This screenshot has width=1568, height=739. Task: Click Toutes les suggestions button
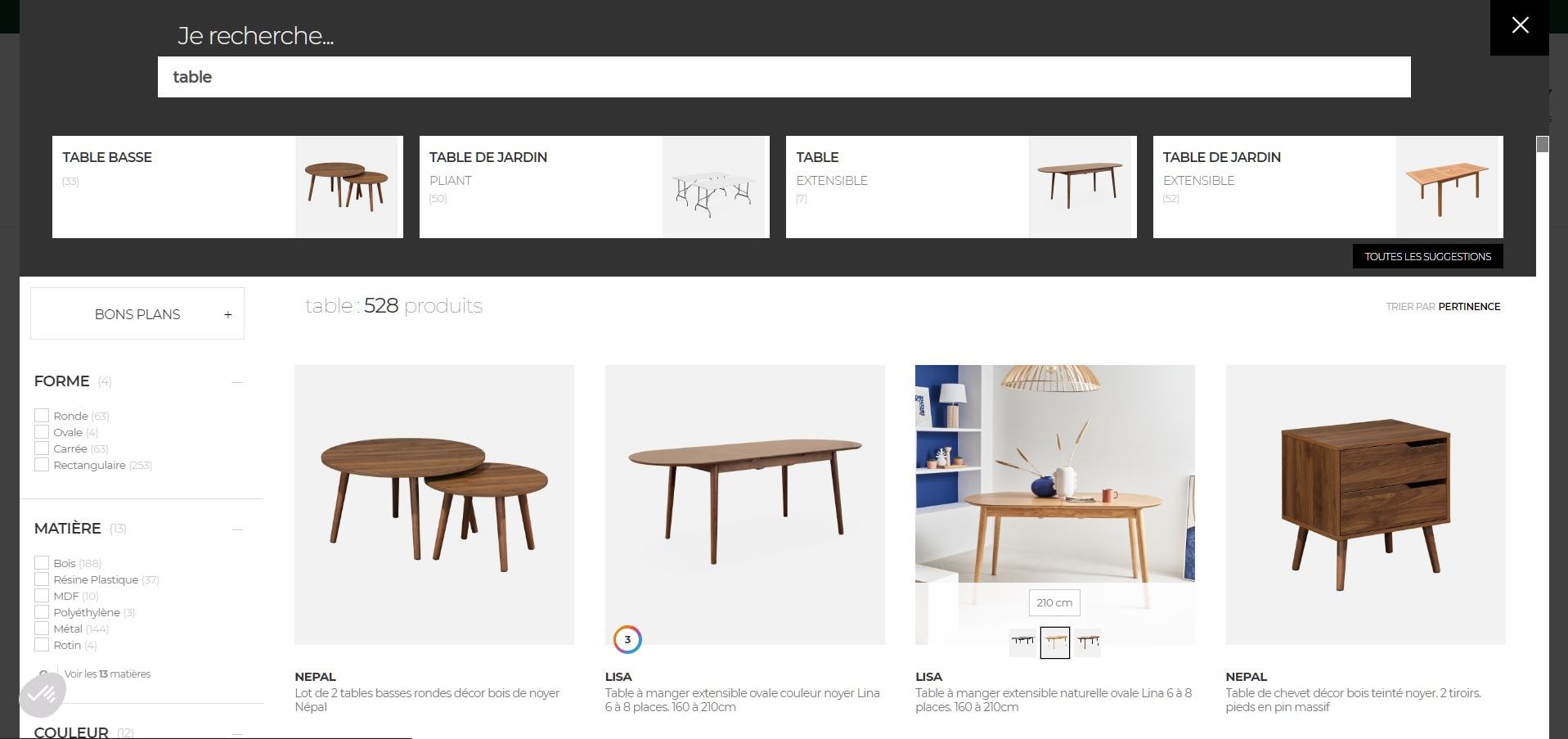pos(1427,256)
